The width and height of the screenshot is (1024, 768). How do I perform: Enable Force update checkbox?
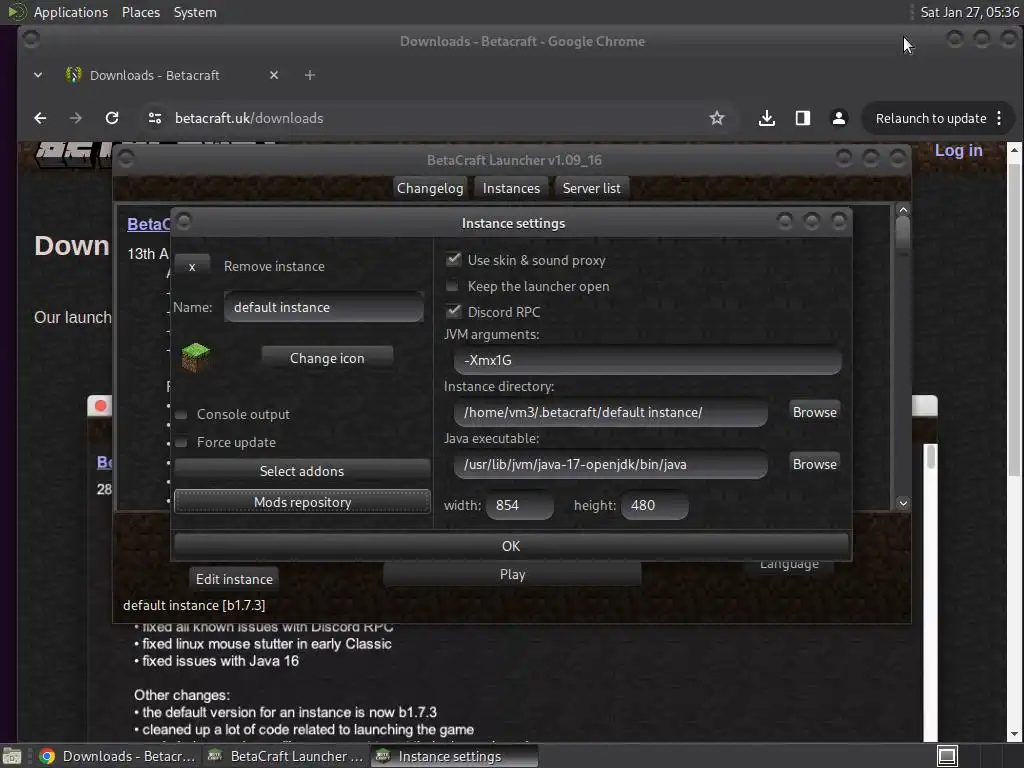click(182, 443)
